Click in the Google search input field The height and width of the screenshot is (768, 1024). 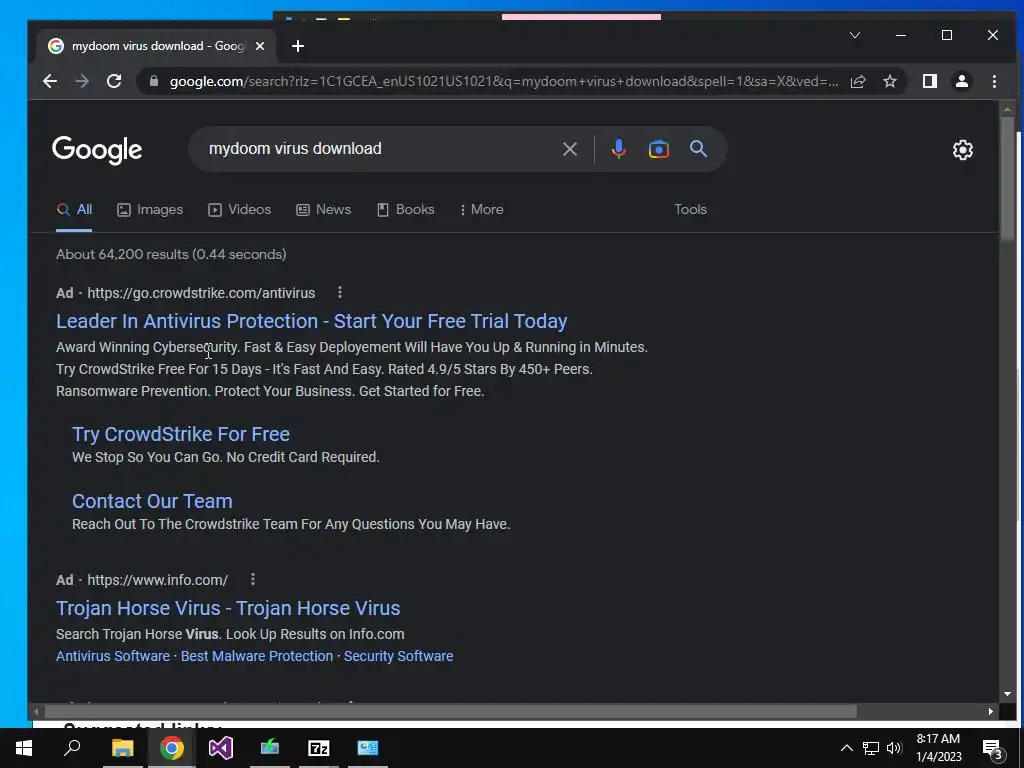pos(379,149)
